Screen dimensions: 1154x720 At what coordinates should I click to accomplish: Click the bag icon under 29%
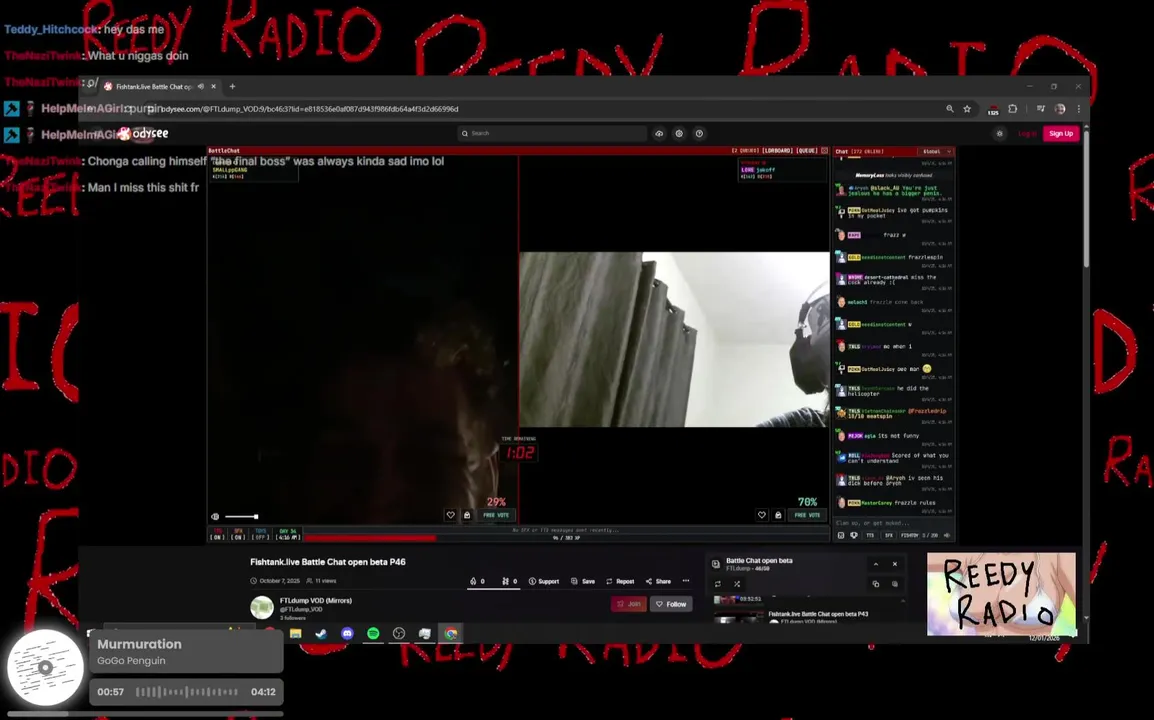(x=467, y=515)
